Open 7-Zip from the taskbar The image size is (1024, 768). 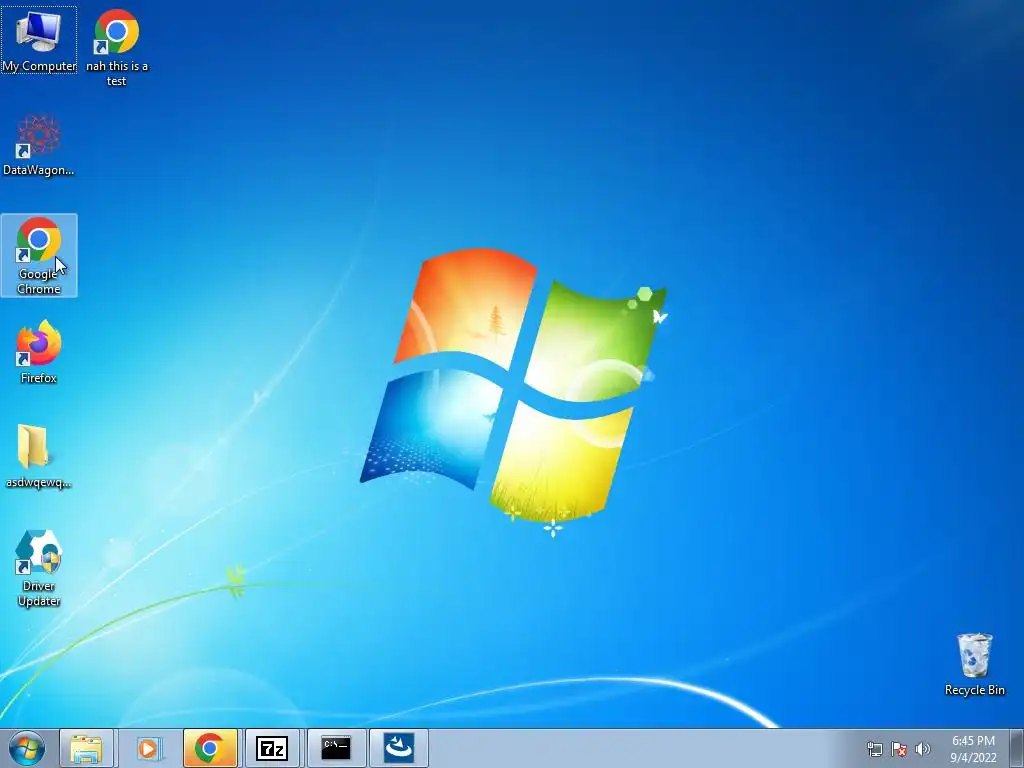272,748
